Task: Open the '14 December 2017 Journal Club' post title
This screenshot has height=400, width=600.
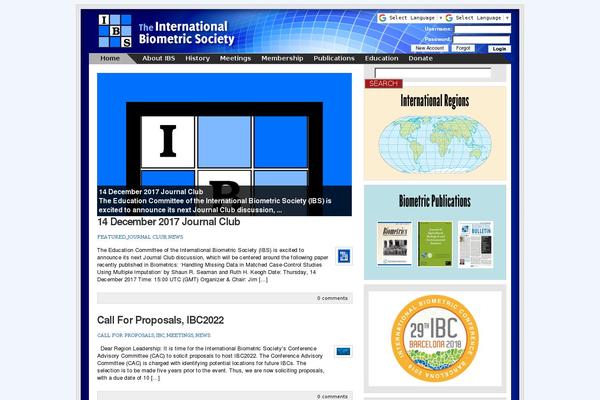Action: coord(168,222)
